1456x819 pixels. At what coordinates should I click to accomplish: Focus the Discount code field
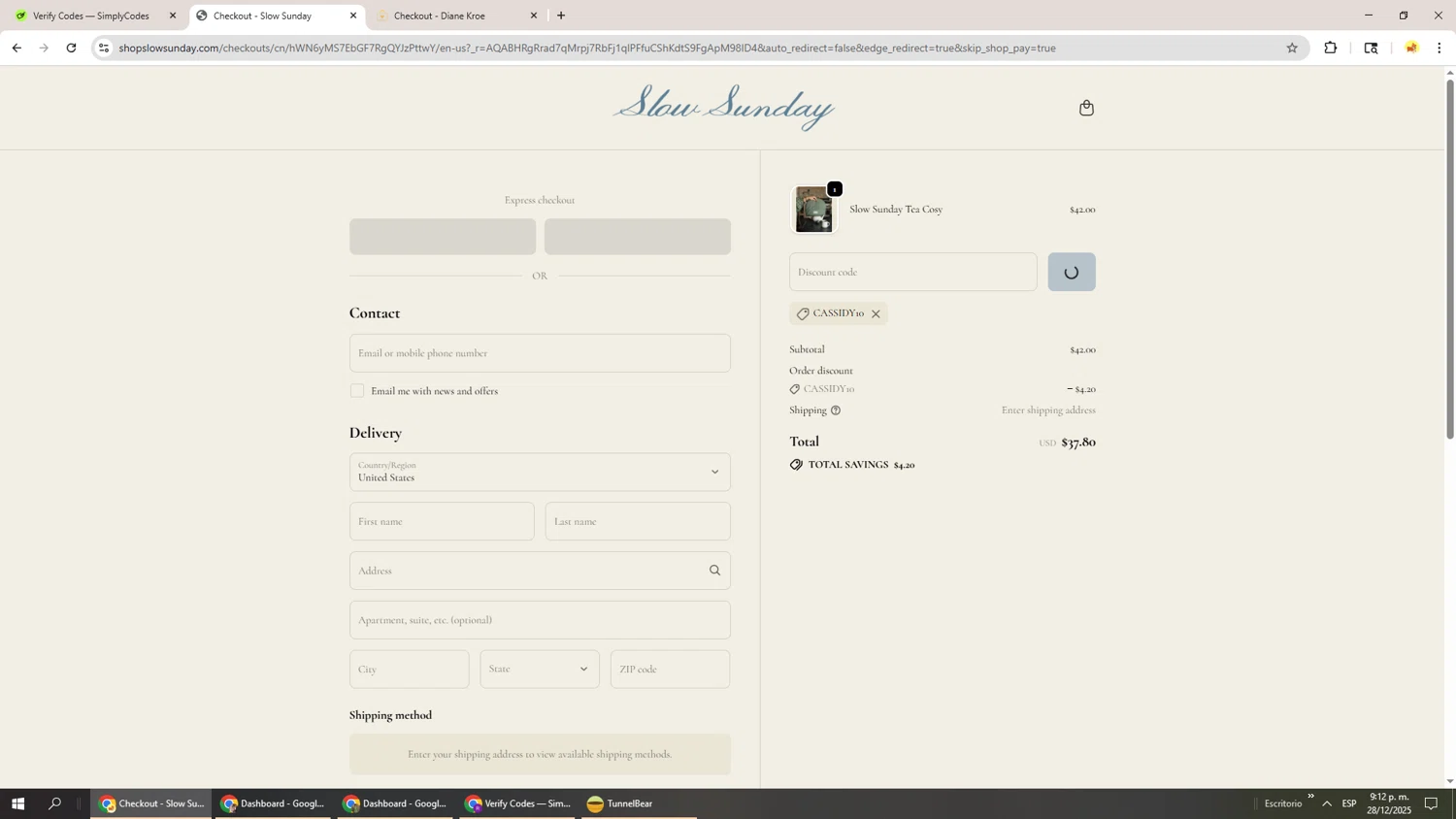tap(912, 273)
